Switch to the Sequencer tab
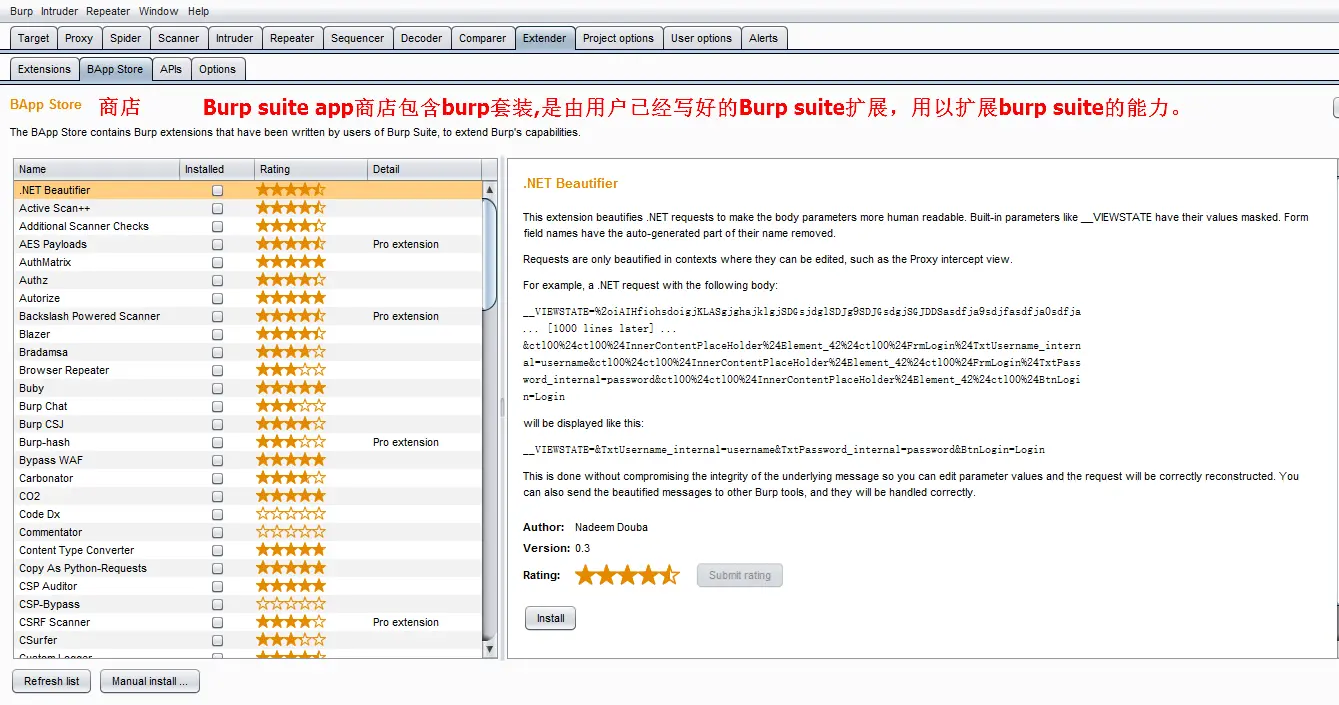The image size is (1339, 705). tap(358, 38)
